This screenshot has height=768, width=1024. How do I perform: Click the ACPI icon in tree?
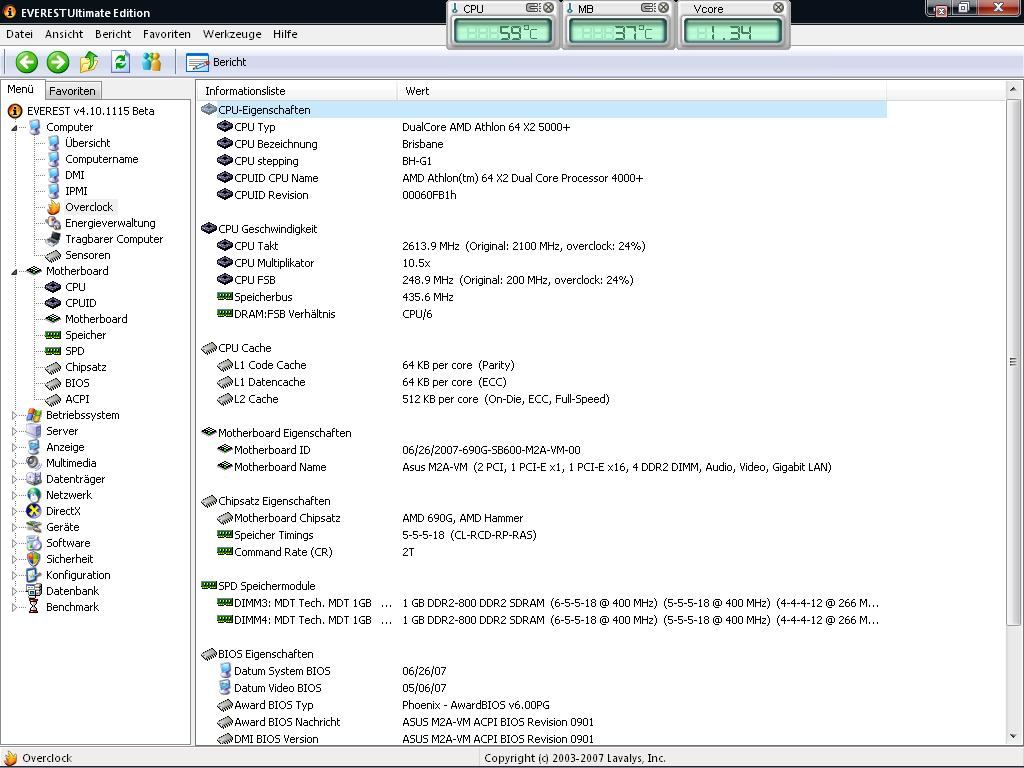(54, 399)
